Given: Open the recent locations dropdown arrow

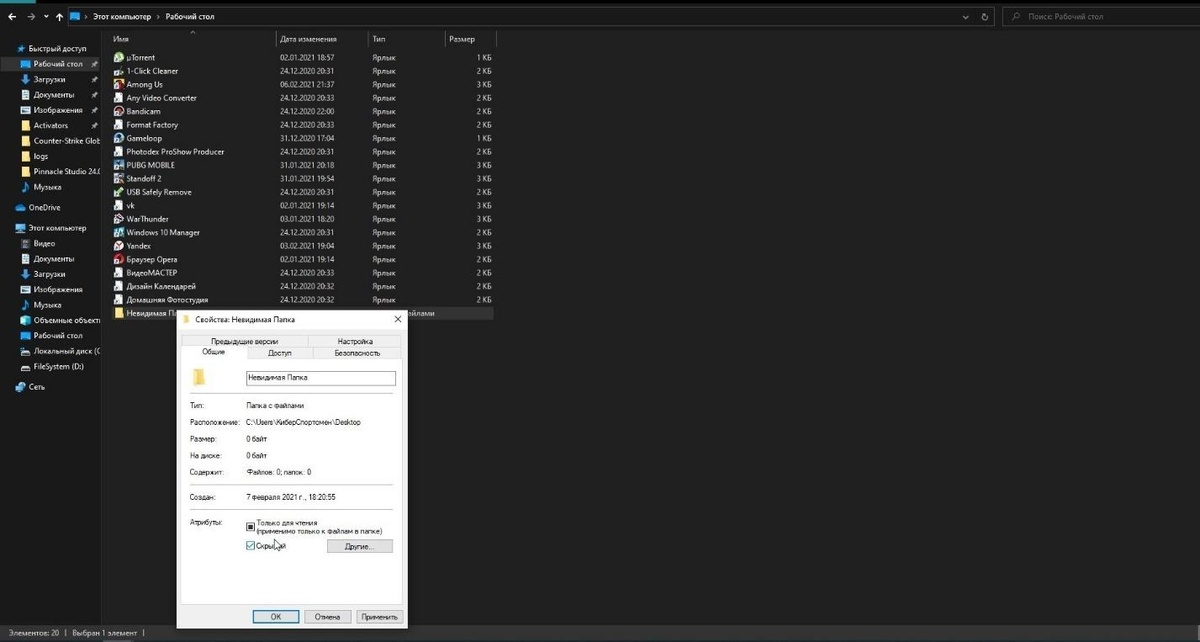Looking at the screenshot, I should tap(45, 17).
